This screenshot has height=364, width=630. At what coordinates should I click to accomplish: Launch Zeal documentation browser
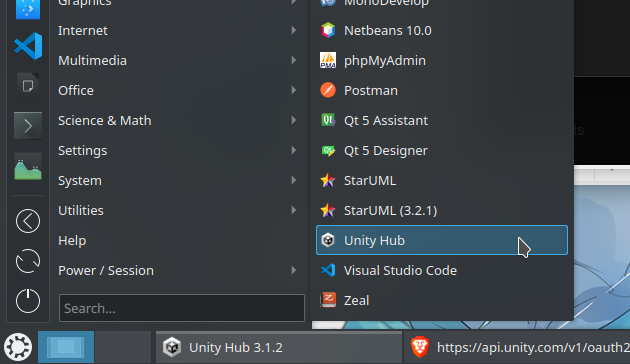[x=442, y=300]
